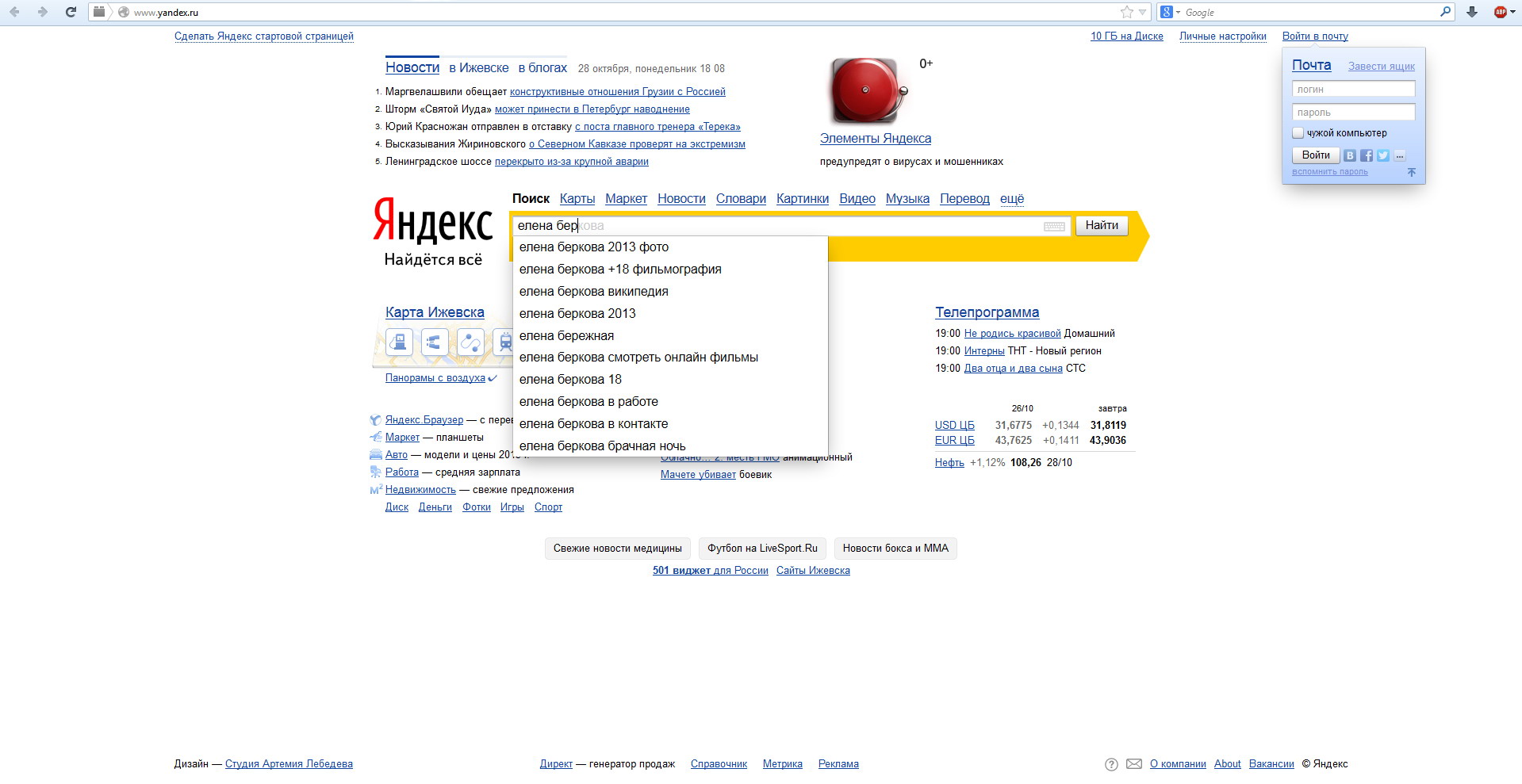Open the Телепрограмма link

[x=987, y=312]
